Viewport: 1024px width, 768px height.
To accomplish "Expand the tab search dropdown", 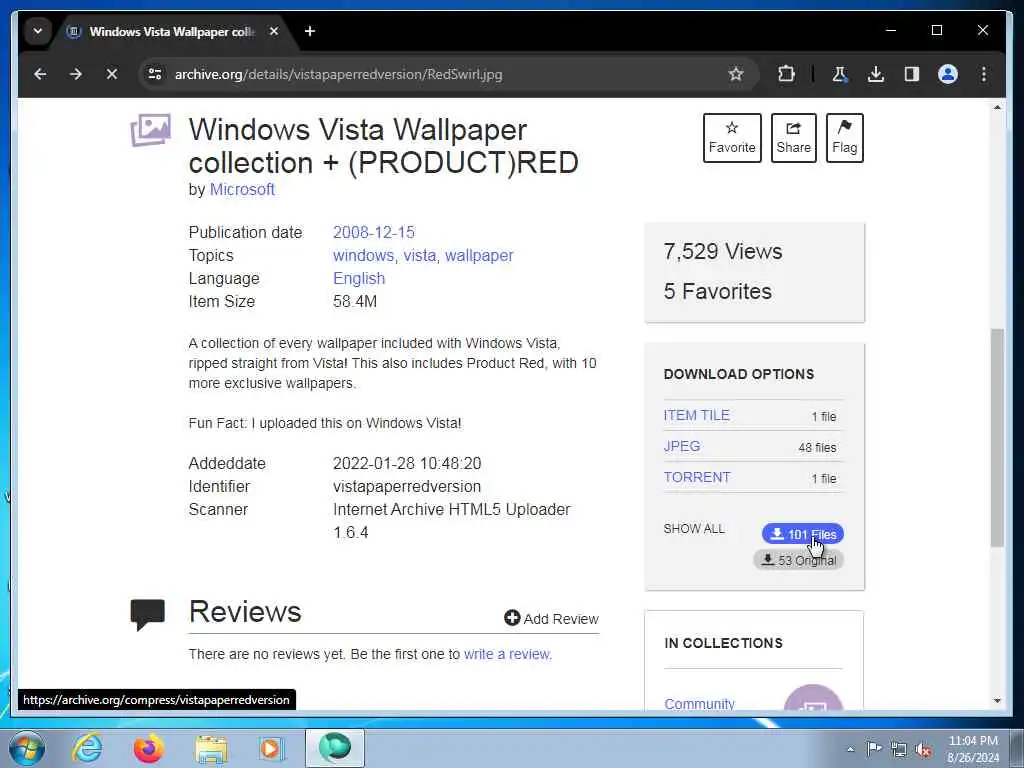I will 38,31.
